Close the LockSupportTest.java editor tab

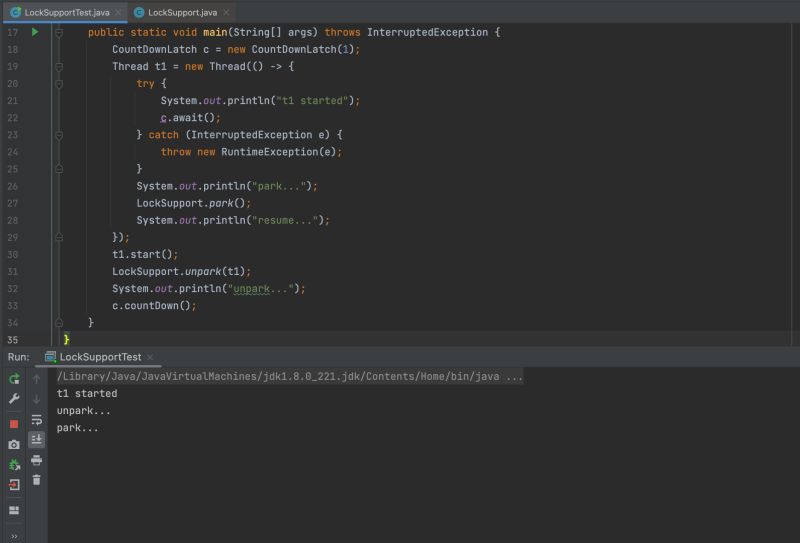coord(118,12)
